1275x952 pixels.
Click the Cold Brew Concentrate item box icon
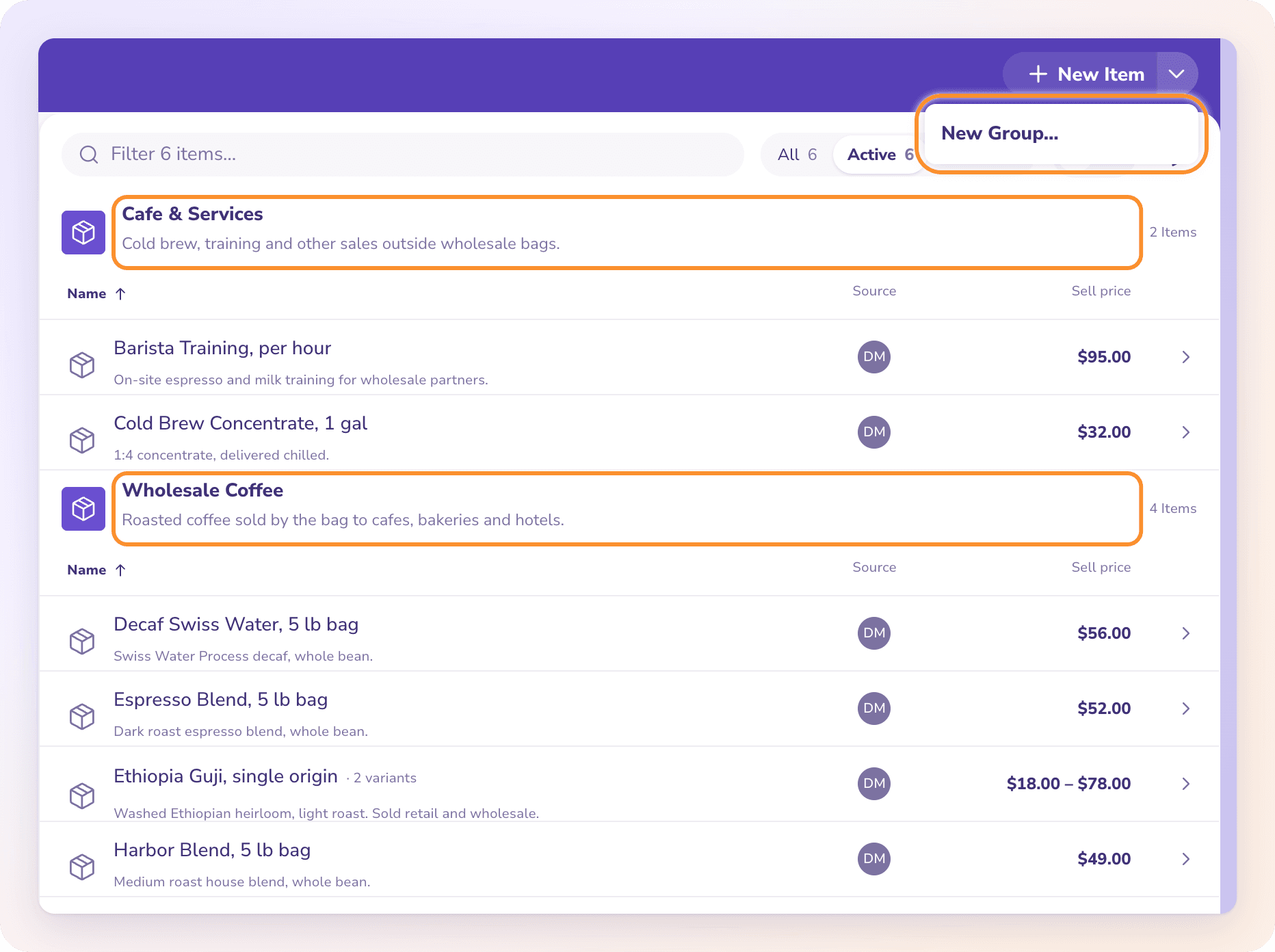(x=82, y=440)
